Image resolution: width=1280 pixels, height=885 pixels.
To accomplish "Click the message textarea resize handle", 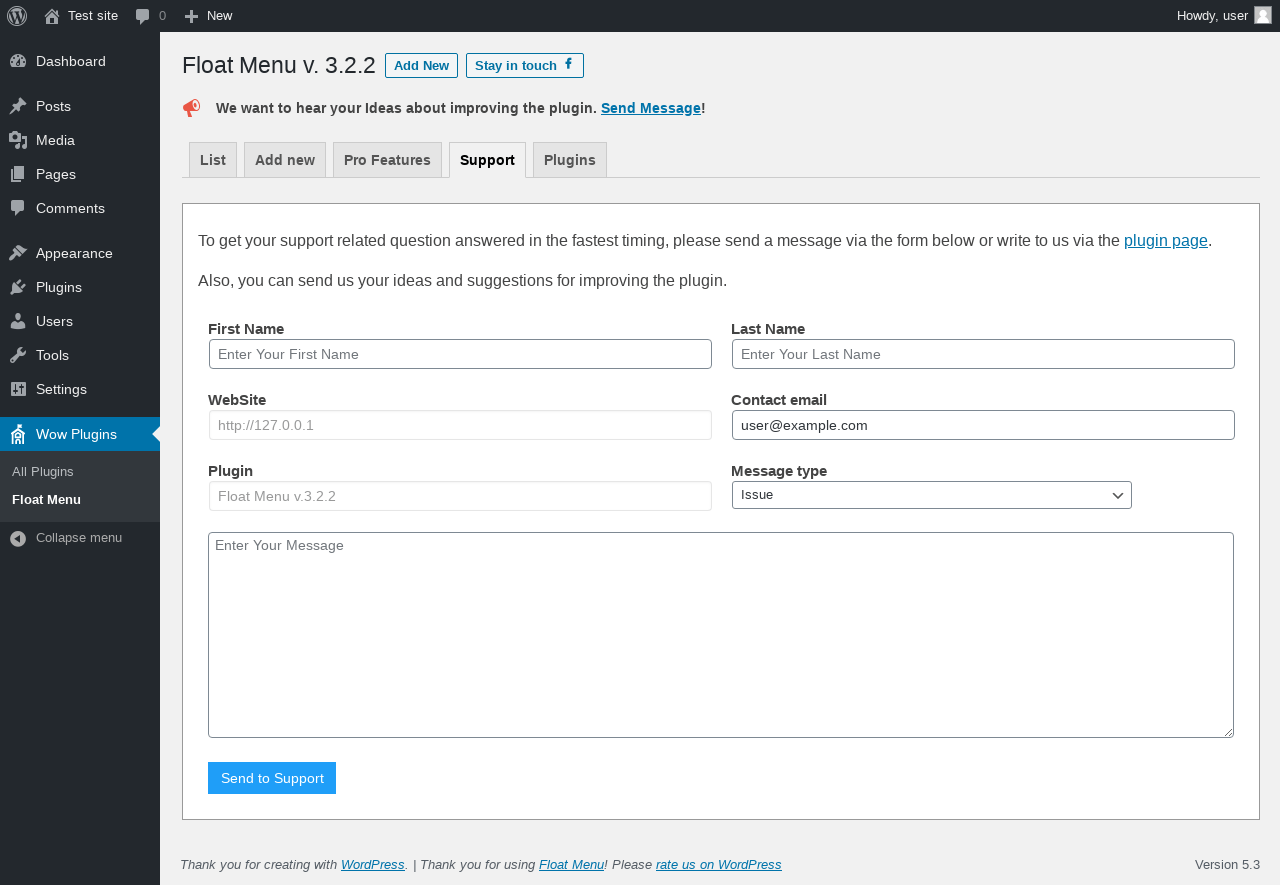I will (1228, 732).
